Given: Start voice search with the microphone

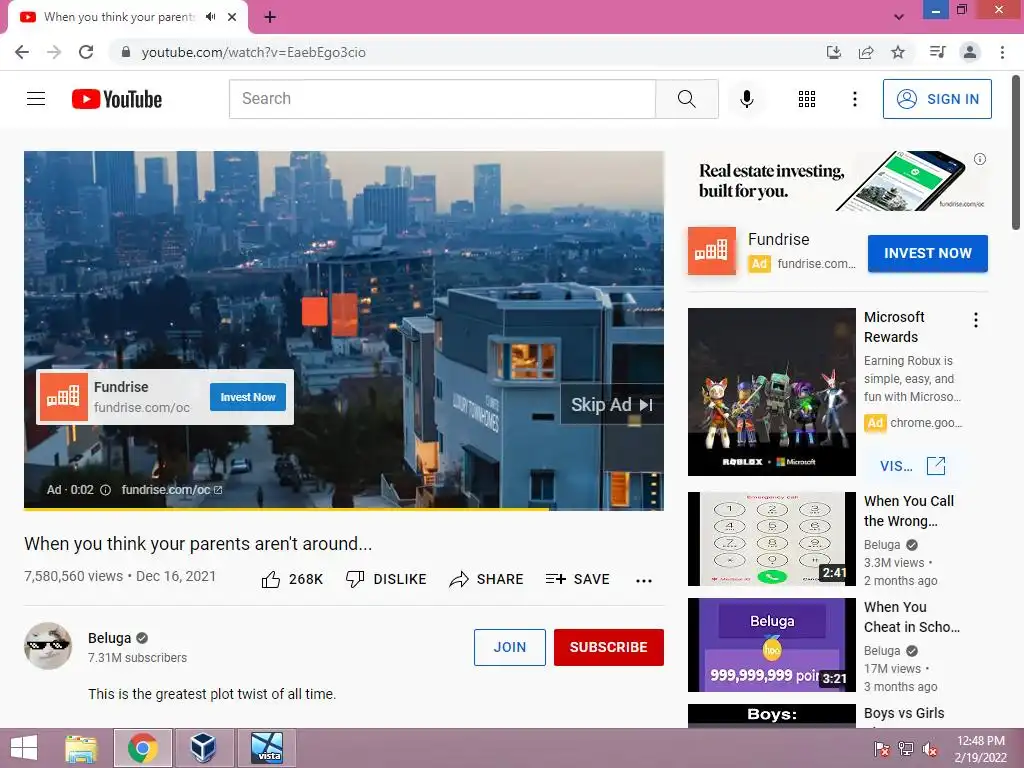Looking at the screenshot, I should 746,99.
